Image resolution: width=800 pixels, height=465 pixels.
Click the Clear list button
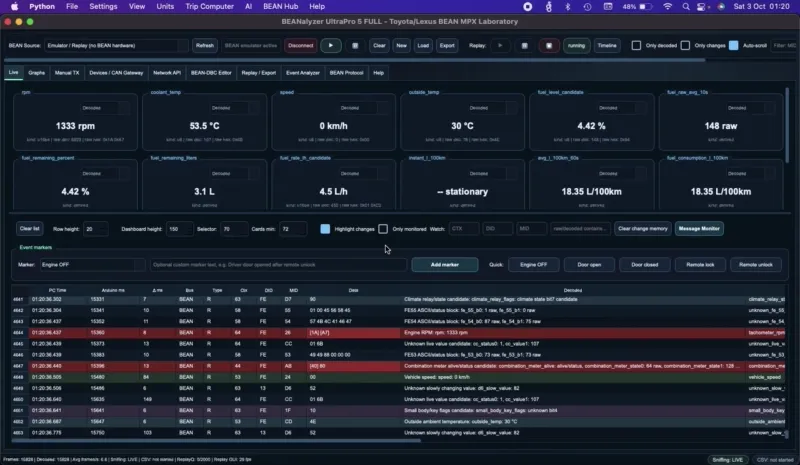click(29, 229)
